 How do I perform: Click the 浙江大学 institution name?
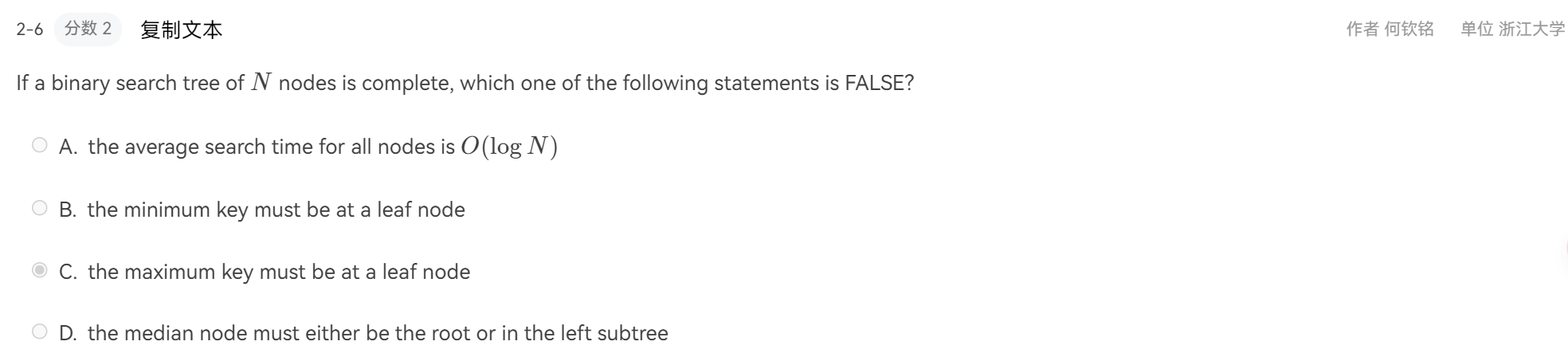[x=1531, y=29]
